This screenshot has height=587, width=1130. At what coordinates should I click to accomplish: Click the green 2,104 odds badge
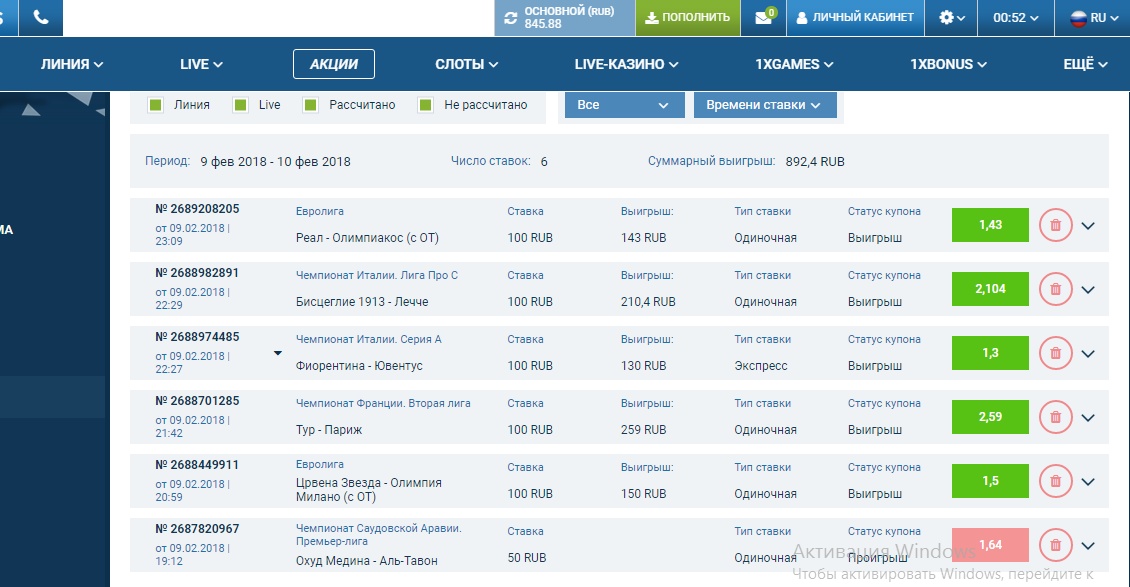[990, 289]
